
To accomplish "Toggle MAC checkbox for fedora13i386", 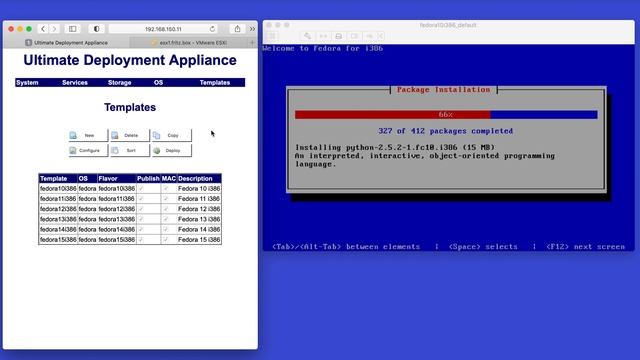I will (x=166, y=219).
